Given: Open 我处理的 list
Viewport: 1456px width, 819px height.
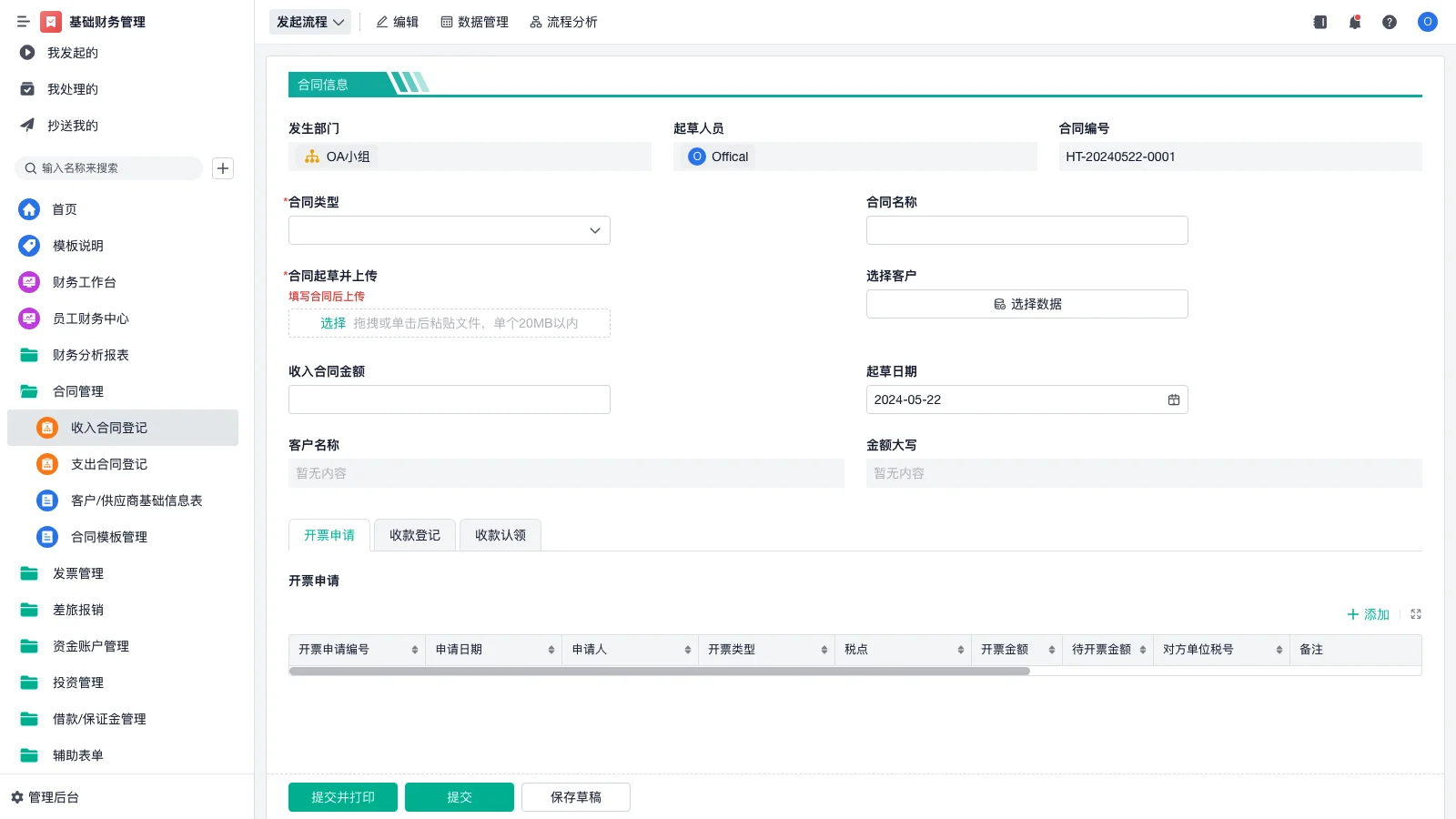Looking at the screenshot, I should [x=73, y=89].
